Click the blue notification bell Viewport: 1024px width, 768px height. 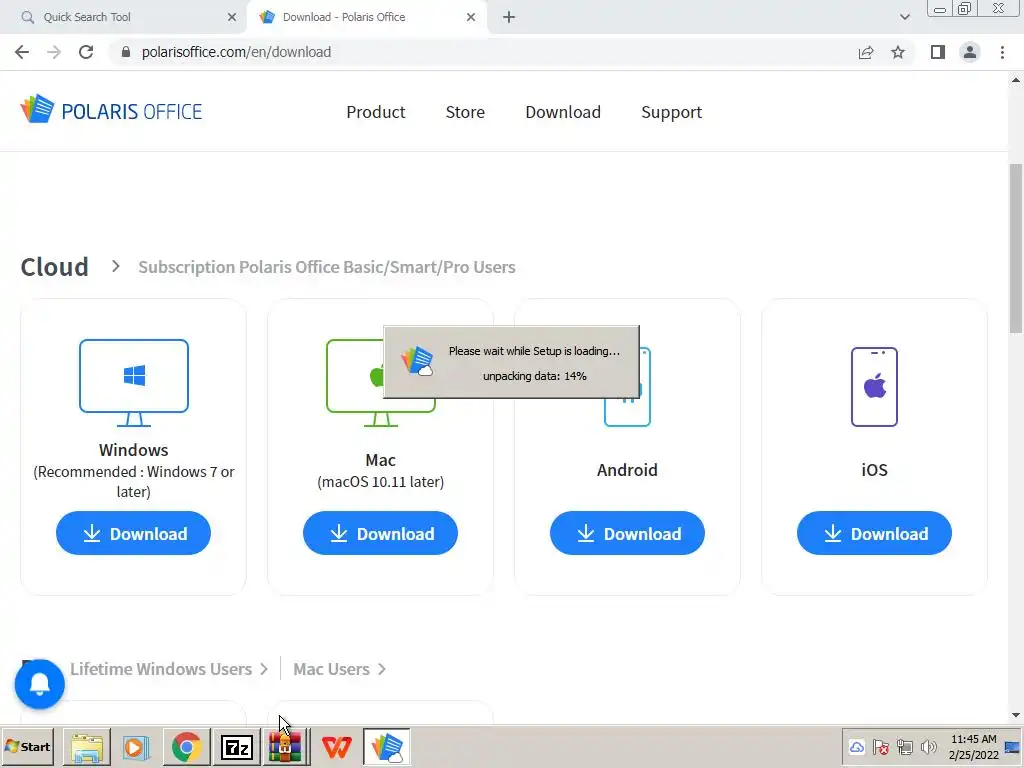coord(39,684)
